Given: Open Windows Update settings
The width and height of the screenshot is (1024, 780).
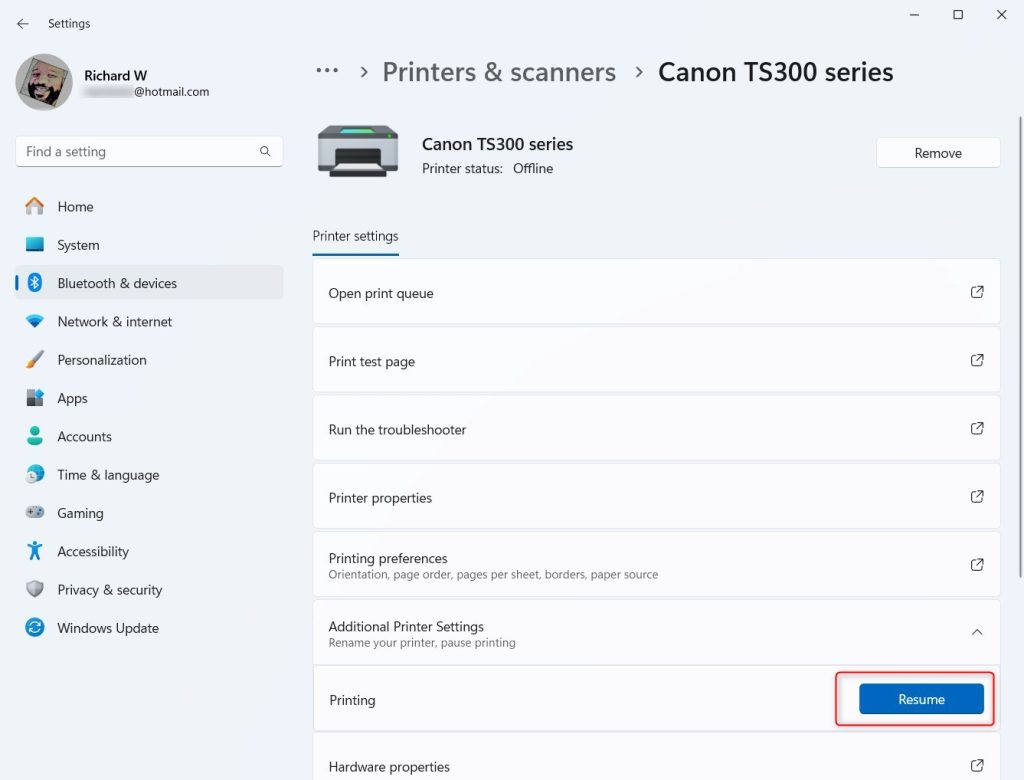Looking at the screenshot, I should tap(149, 628).
